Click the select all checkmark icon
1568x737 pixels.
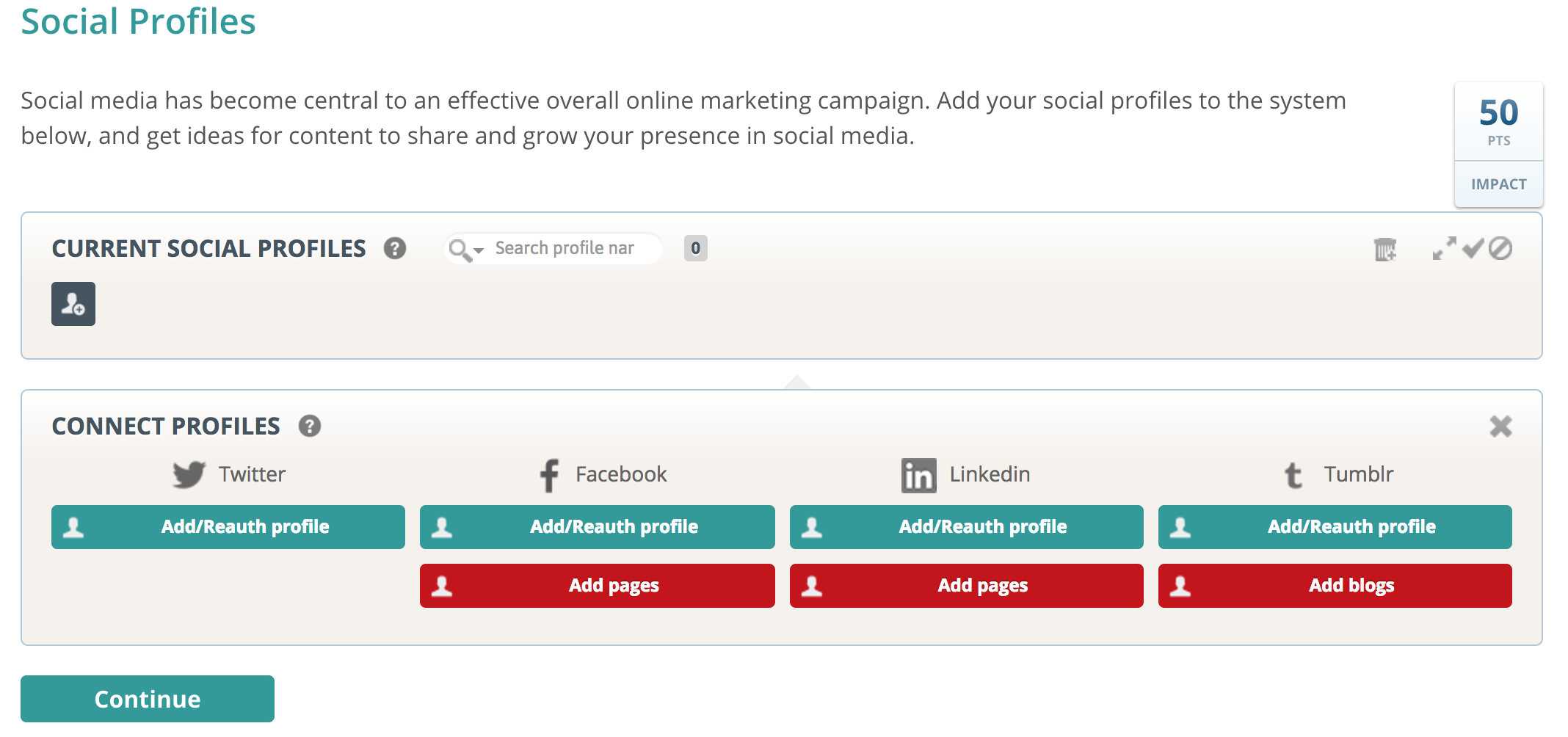[1473, 248]
